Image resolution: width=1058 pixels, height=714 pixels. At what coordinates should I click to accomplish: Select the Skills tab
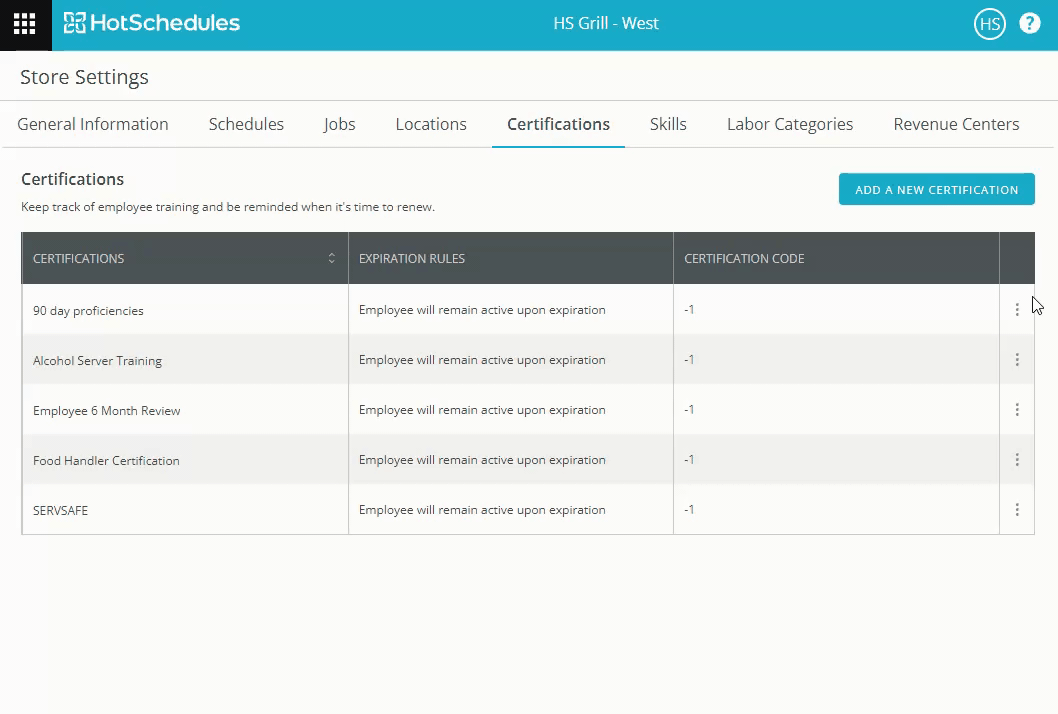tap(668, 124)
